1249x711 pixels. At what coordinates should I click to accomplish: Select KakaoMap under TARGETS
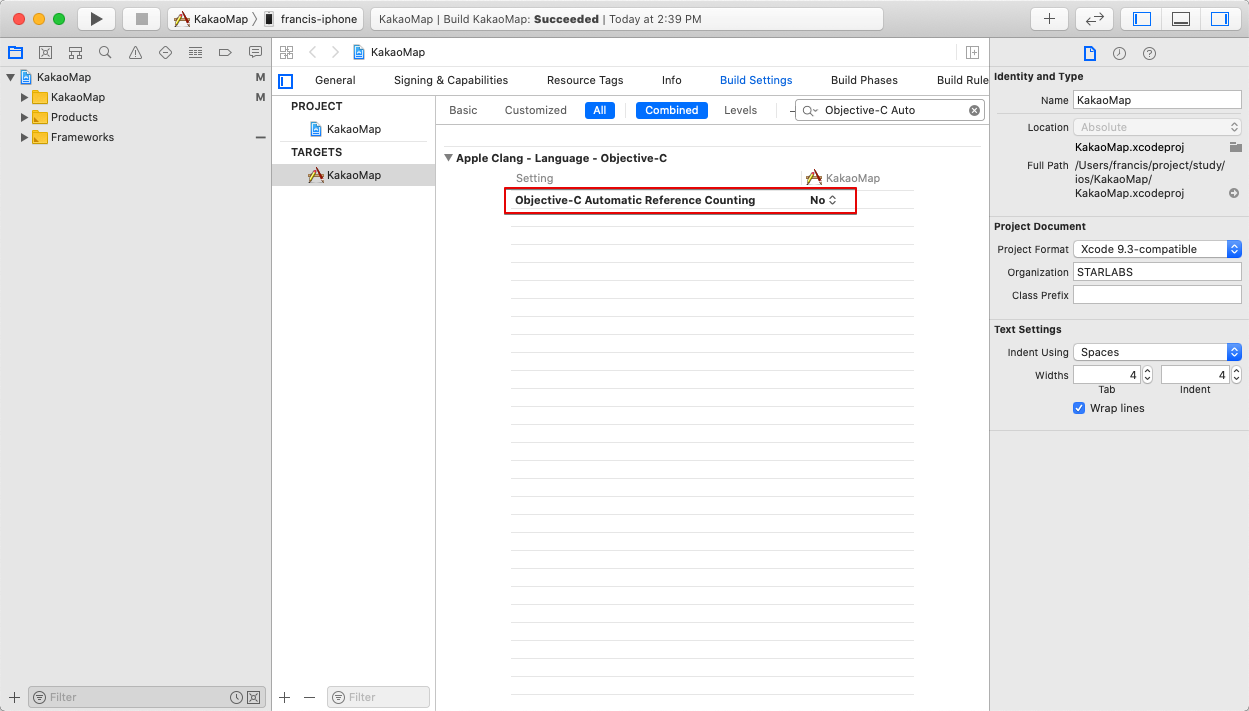(x=353, y=175)
